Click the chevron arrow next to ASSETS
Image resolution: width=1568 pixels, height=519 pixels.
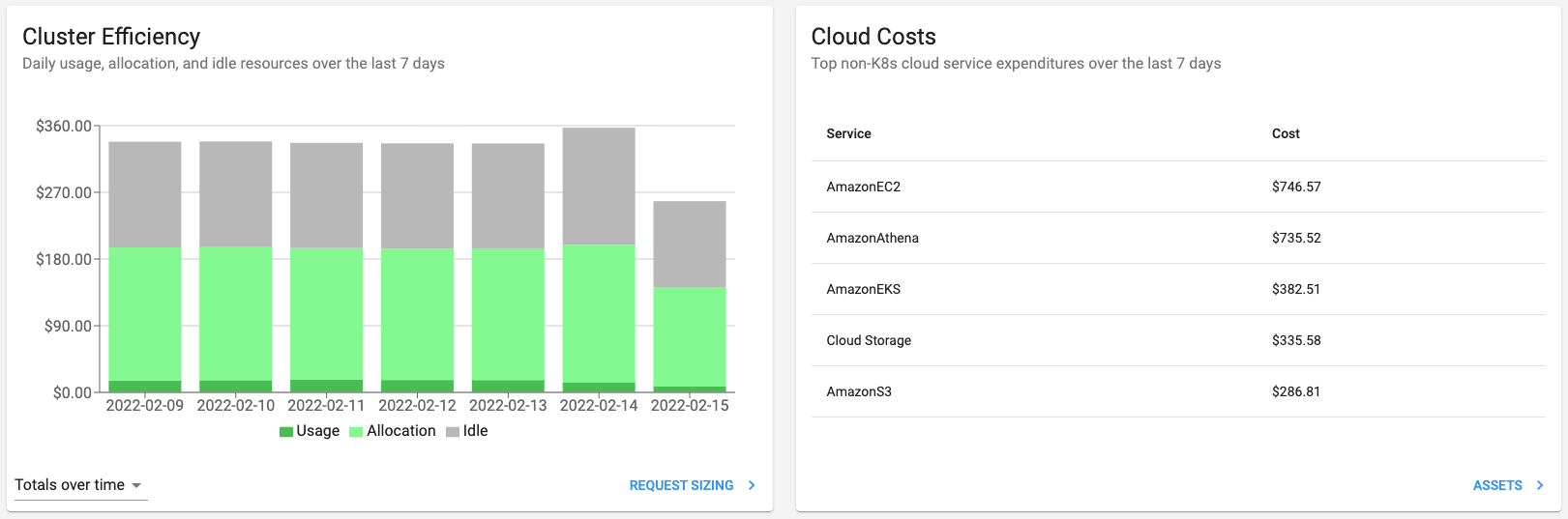[1540, 485]
